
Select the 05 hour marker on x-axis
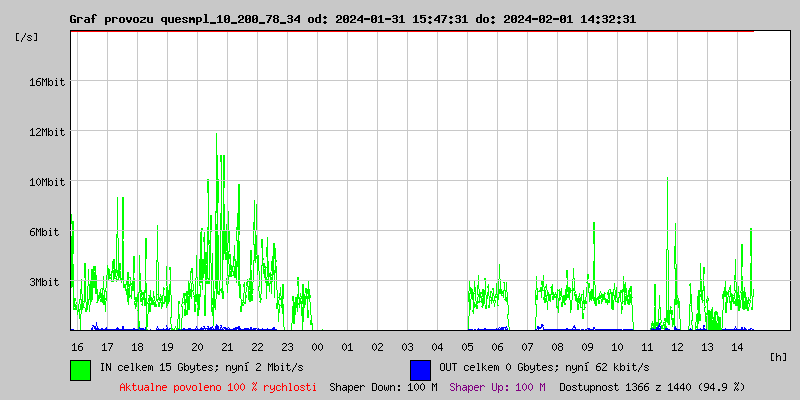pos(467,346)
